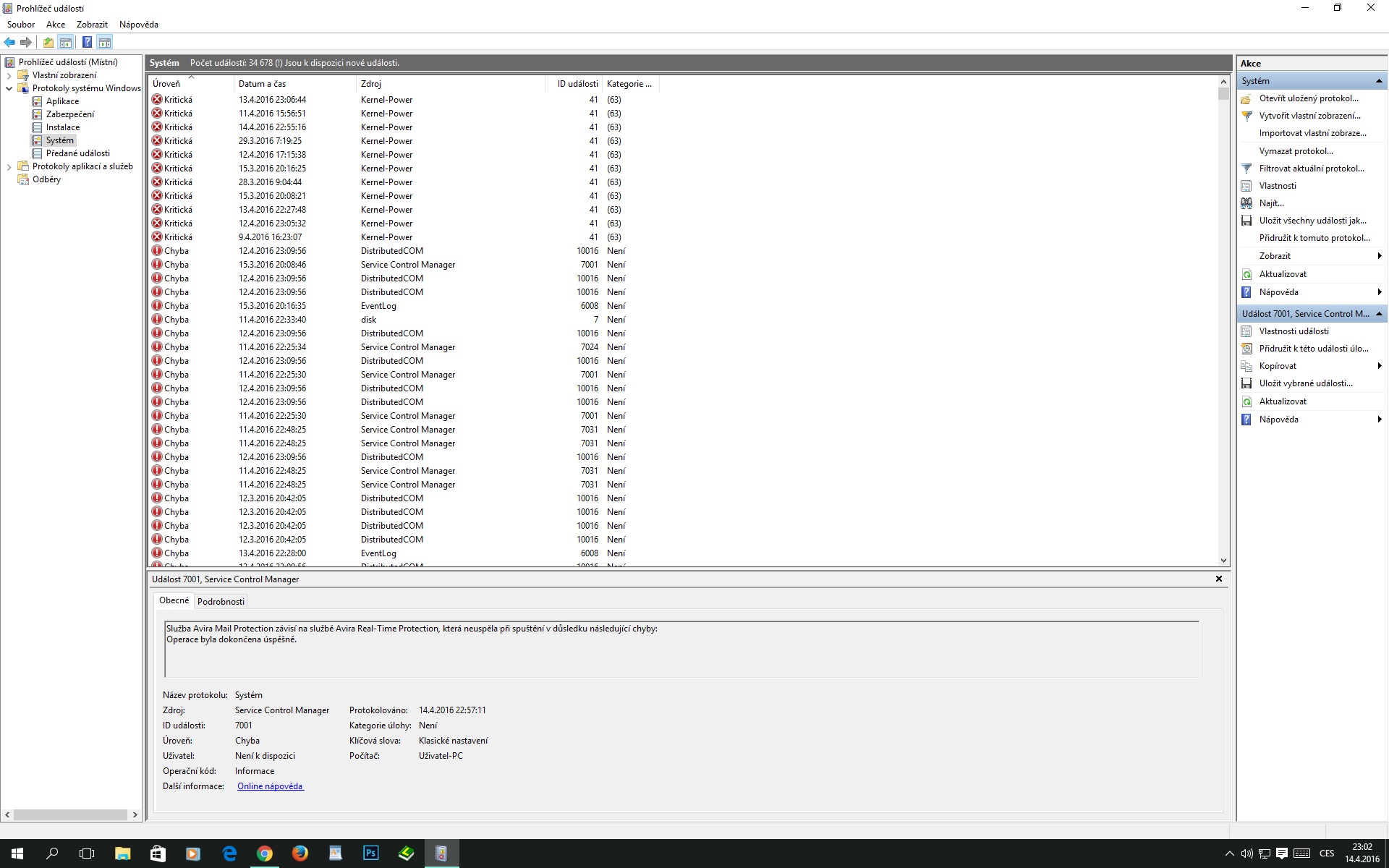Open the Online nápověda link
The image size is (1389, 868).
point(270,786)
